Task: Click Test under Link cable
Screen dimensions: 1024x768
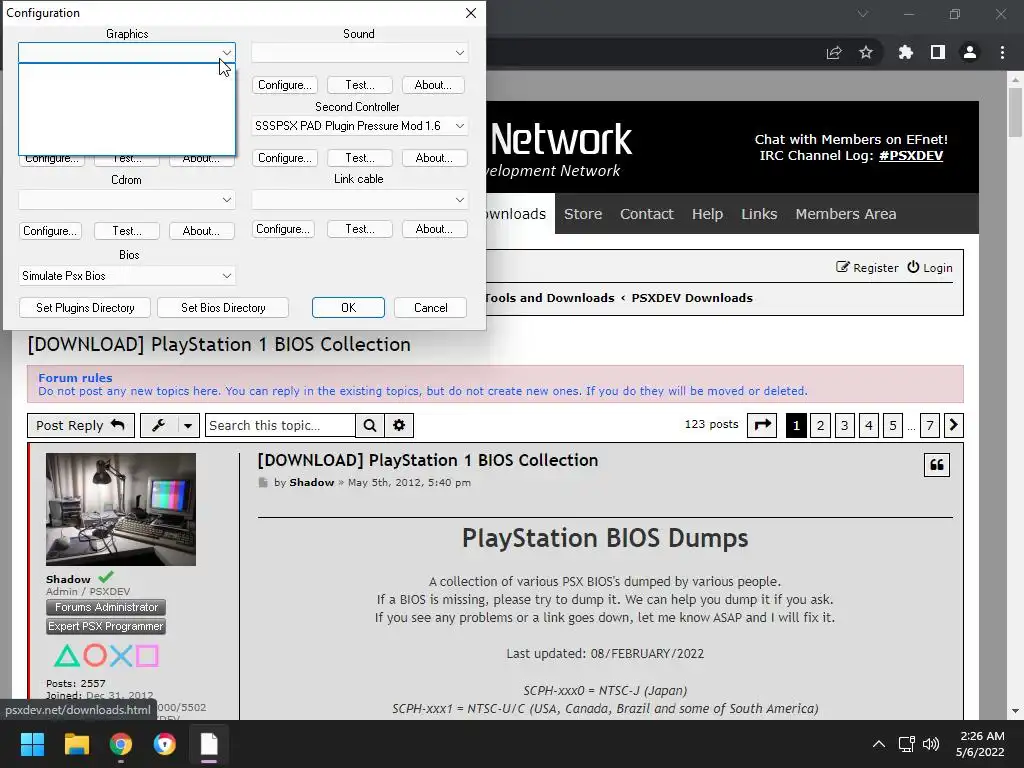Action: click(360, 229)
